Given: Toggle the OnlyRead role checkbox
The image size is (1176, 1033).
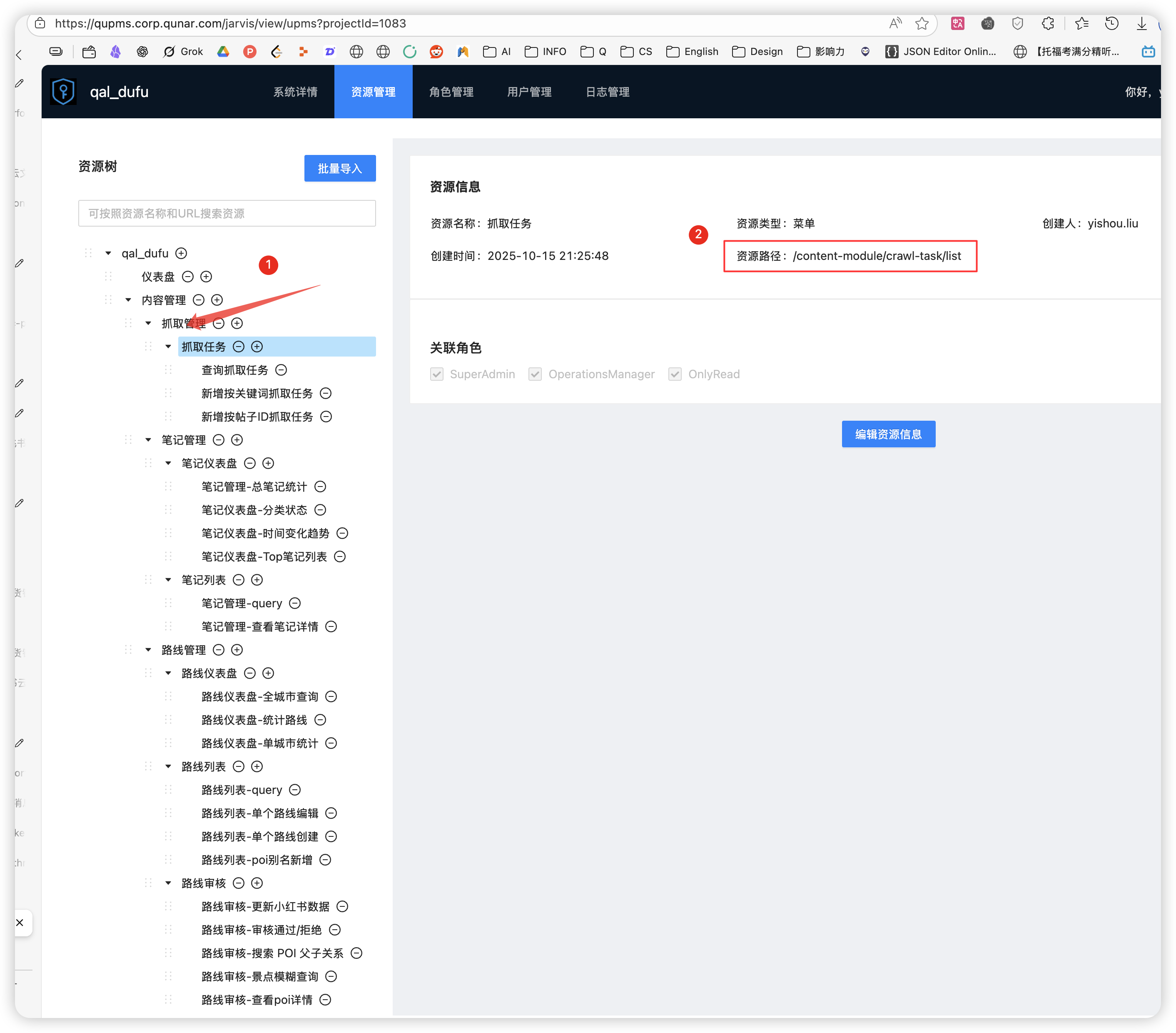Looking at the screenshot, I should [675, 374].
